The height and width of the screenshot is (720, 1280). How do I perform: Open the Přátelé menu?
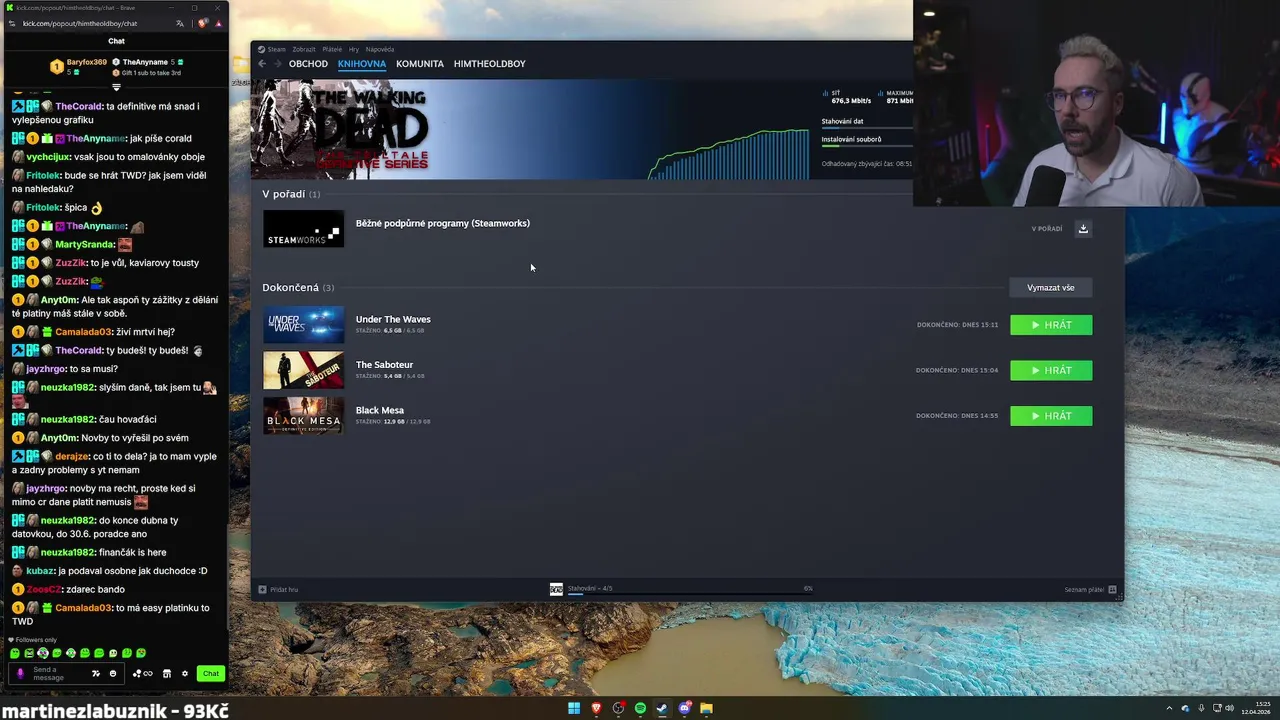[x=332, y=49]
